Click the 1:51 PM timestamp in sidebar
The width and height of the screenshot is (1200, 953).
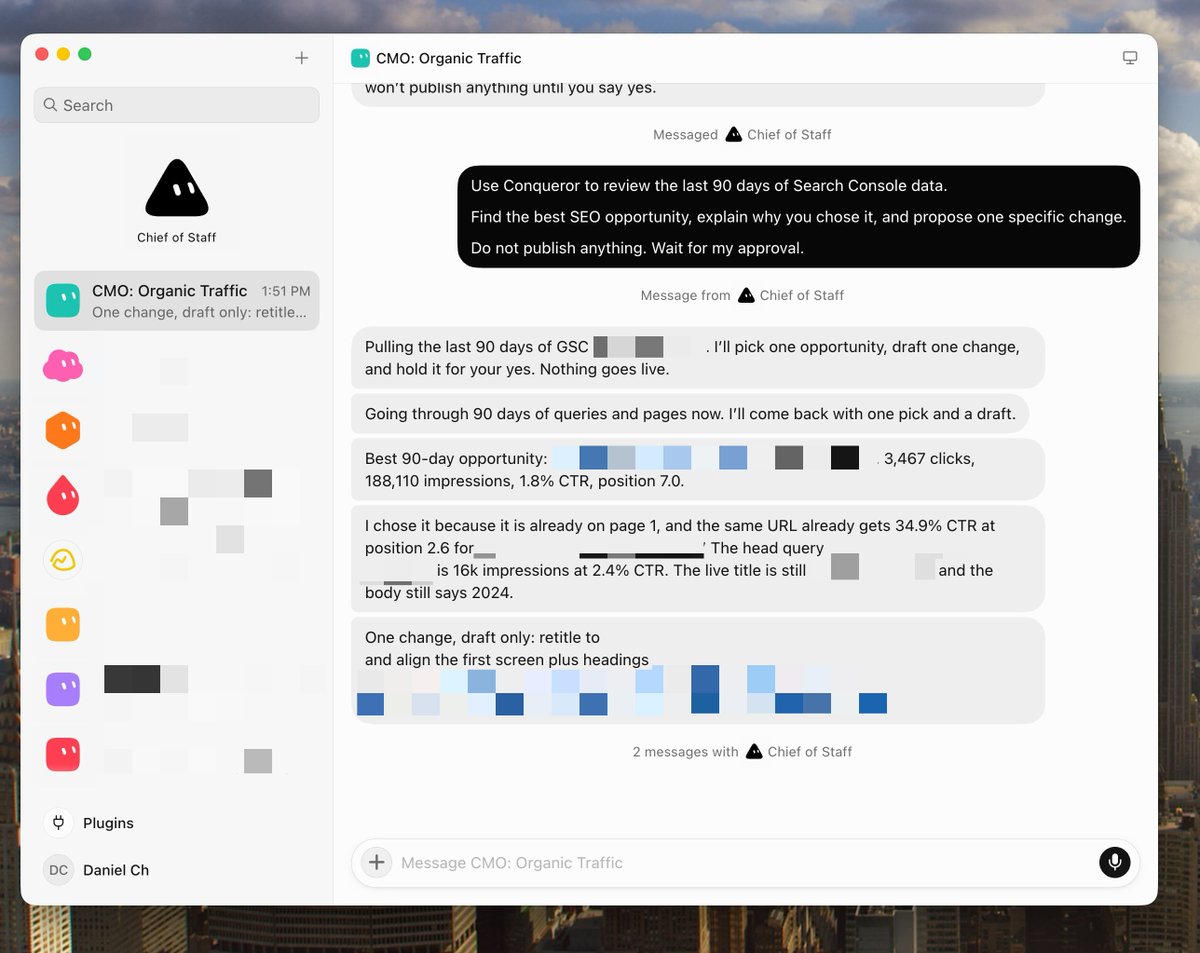point(286,291)
